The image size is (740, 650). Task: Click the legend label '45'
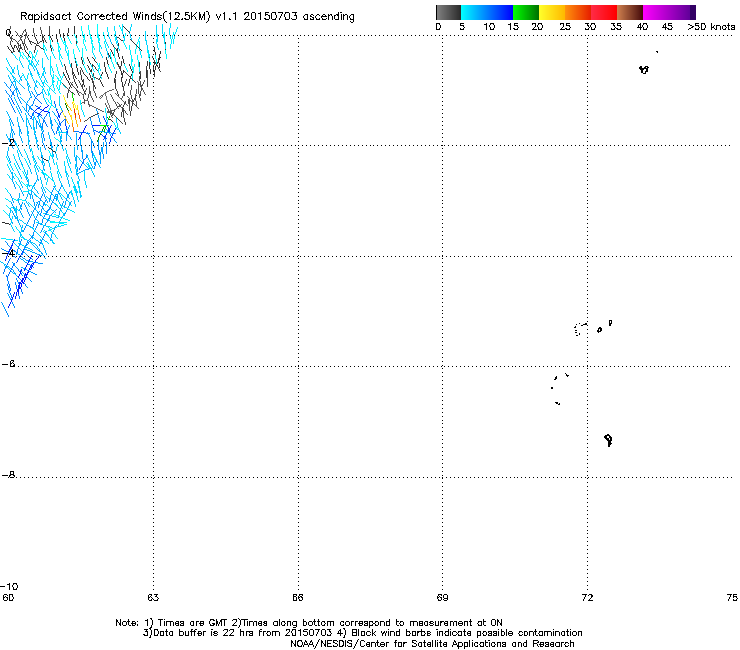pyautogui.click(x=667, y=27)
